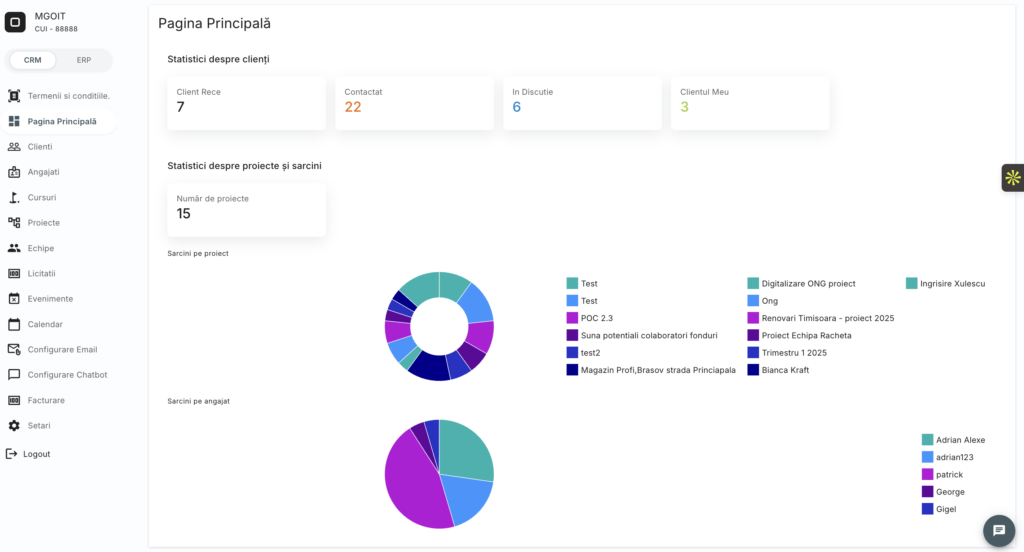The width and height of the screenshot is (1024, 552).
Task: Click the Echipe group icon
Action: coord(14,248)
